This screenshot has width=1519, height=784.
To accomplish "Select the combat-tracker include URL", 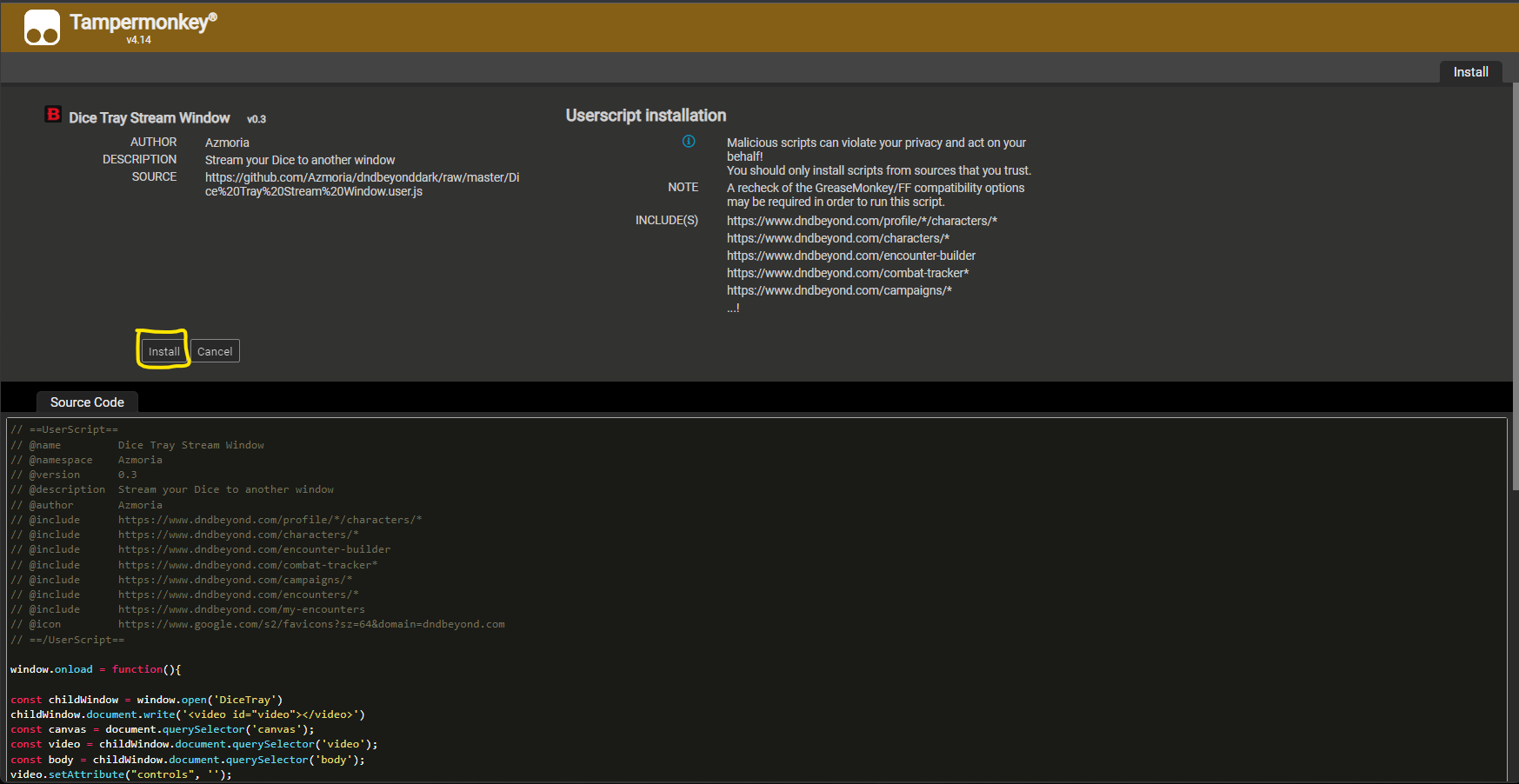I will pos(848,272).
